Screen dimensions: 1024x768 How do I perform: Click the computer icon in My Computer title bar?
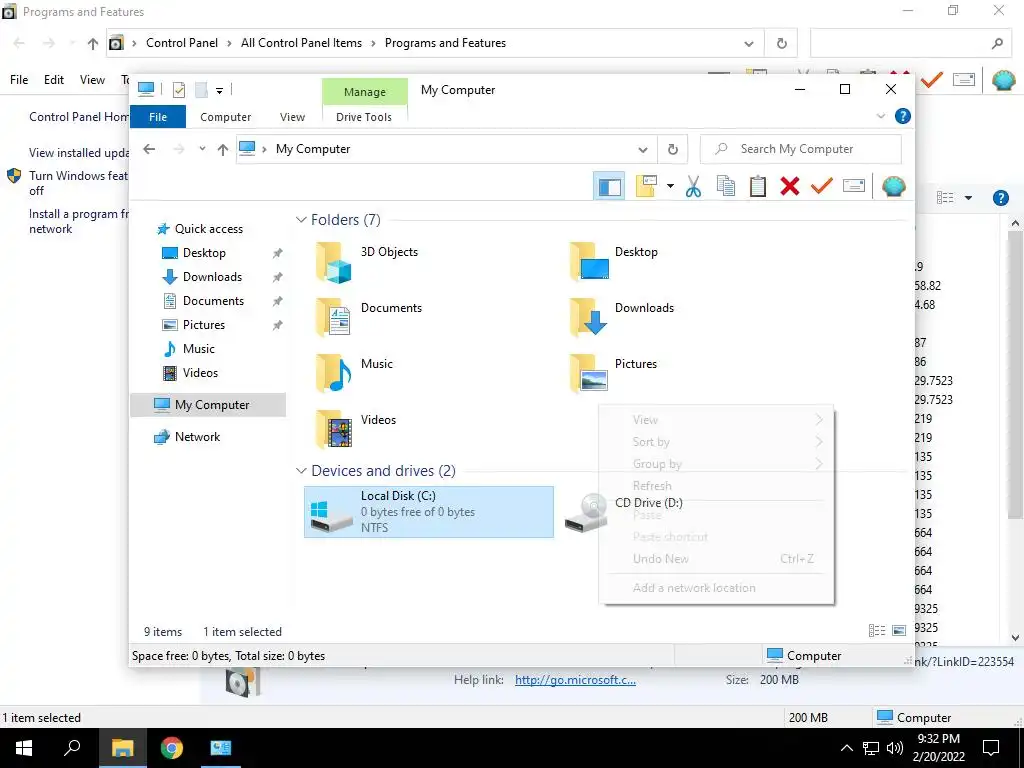[146, 89]
